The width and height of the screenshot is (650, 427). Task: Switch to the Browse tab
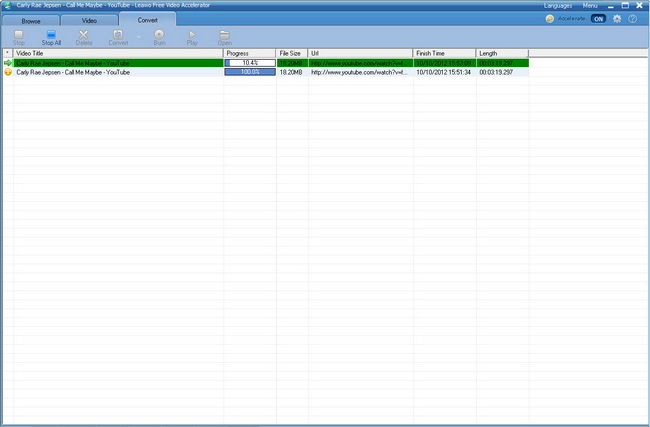tap(31, 21)
